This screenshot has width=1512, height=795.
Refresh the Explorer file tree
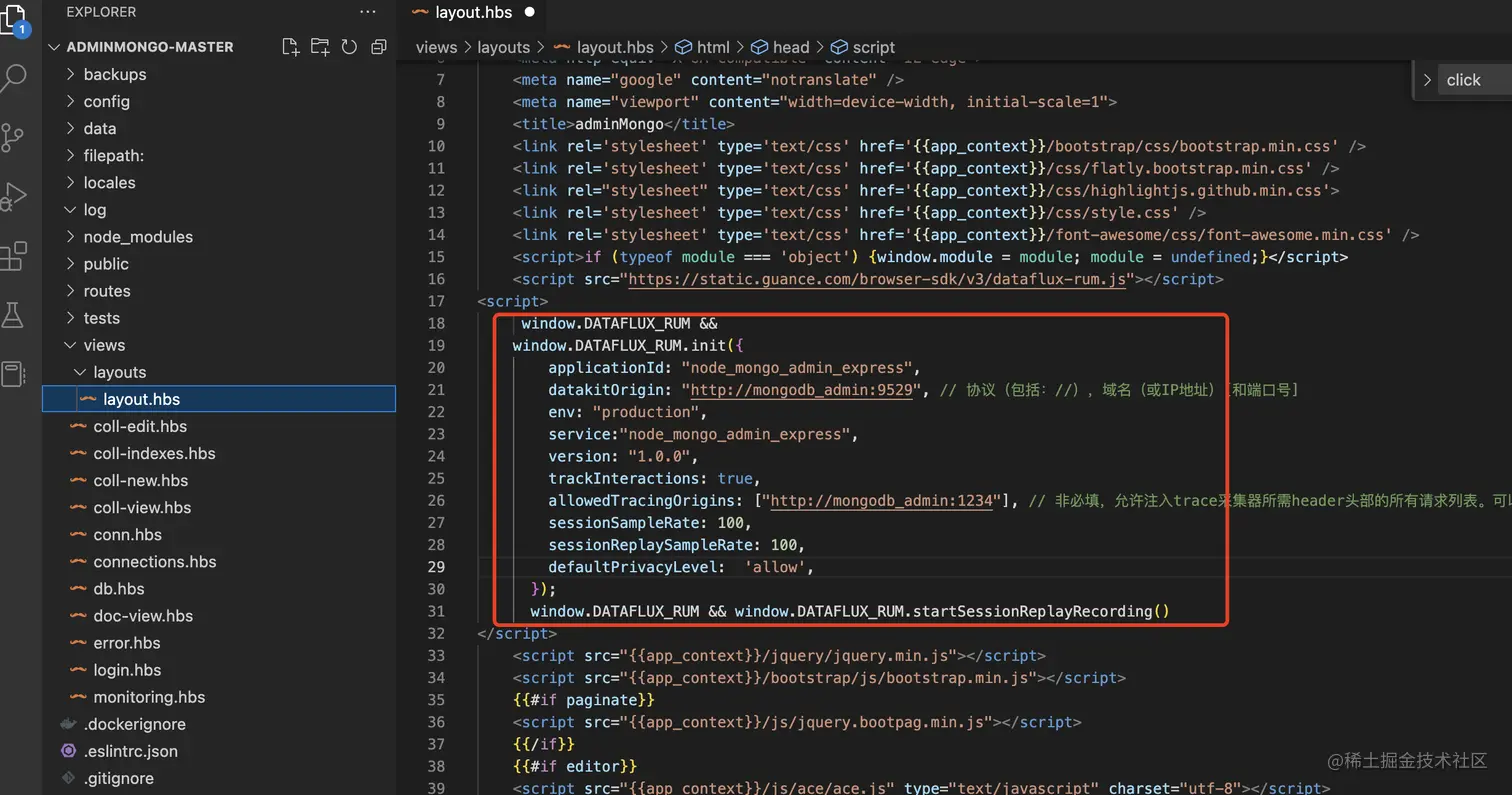[349, 46]
